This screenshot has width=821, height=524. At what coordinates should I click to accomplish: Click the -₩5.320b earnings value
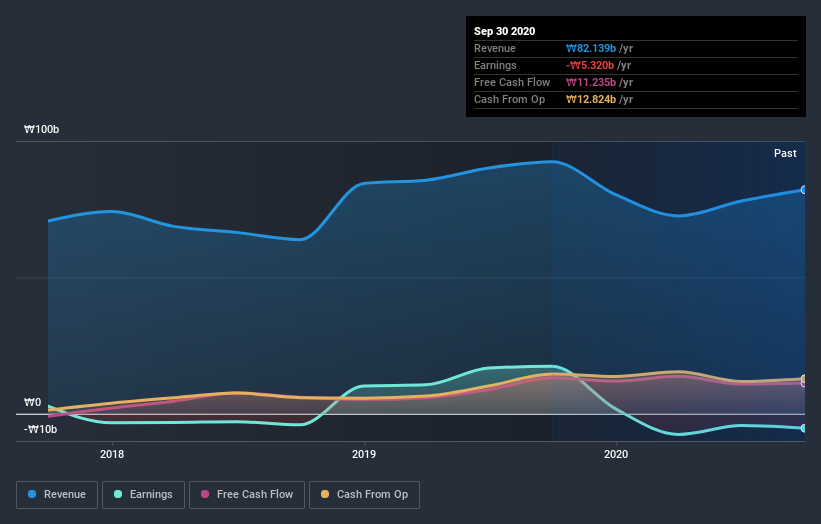[590, 65]
